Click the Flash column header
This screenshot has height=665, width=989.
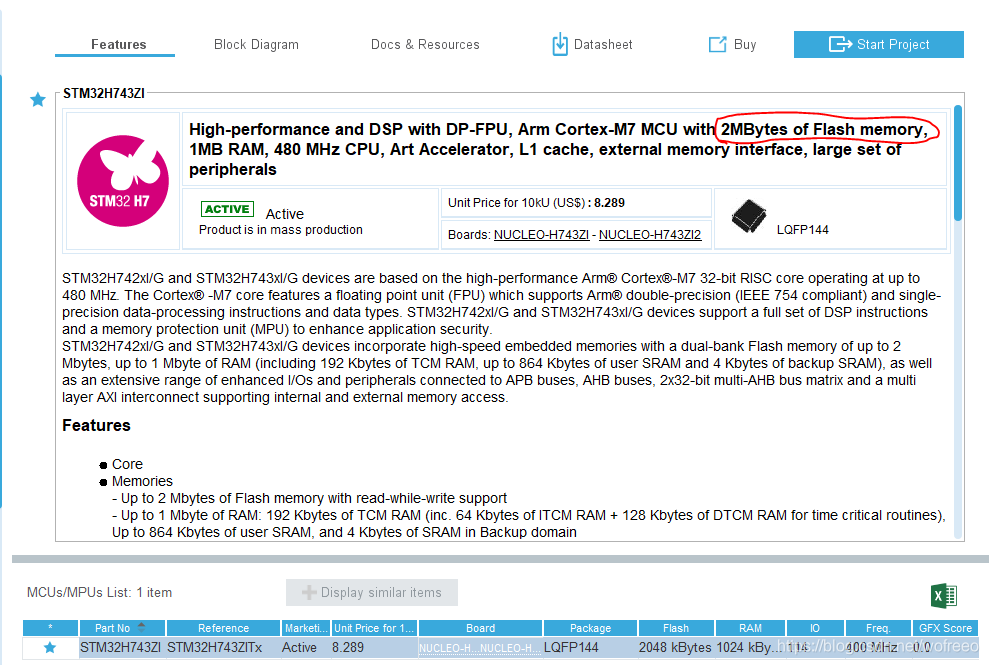[676, 628]
